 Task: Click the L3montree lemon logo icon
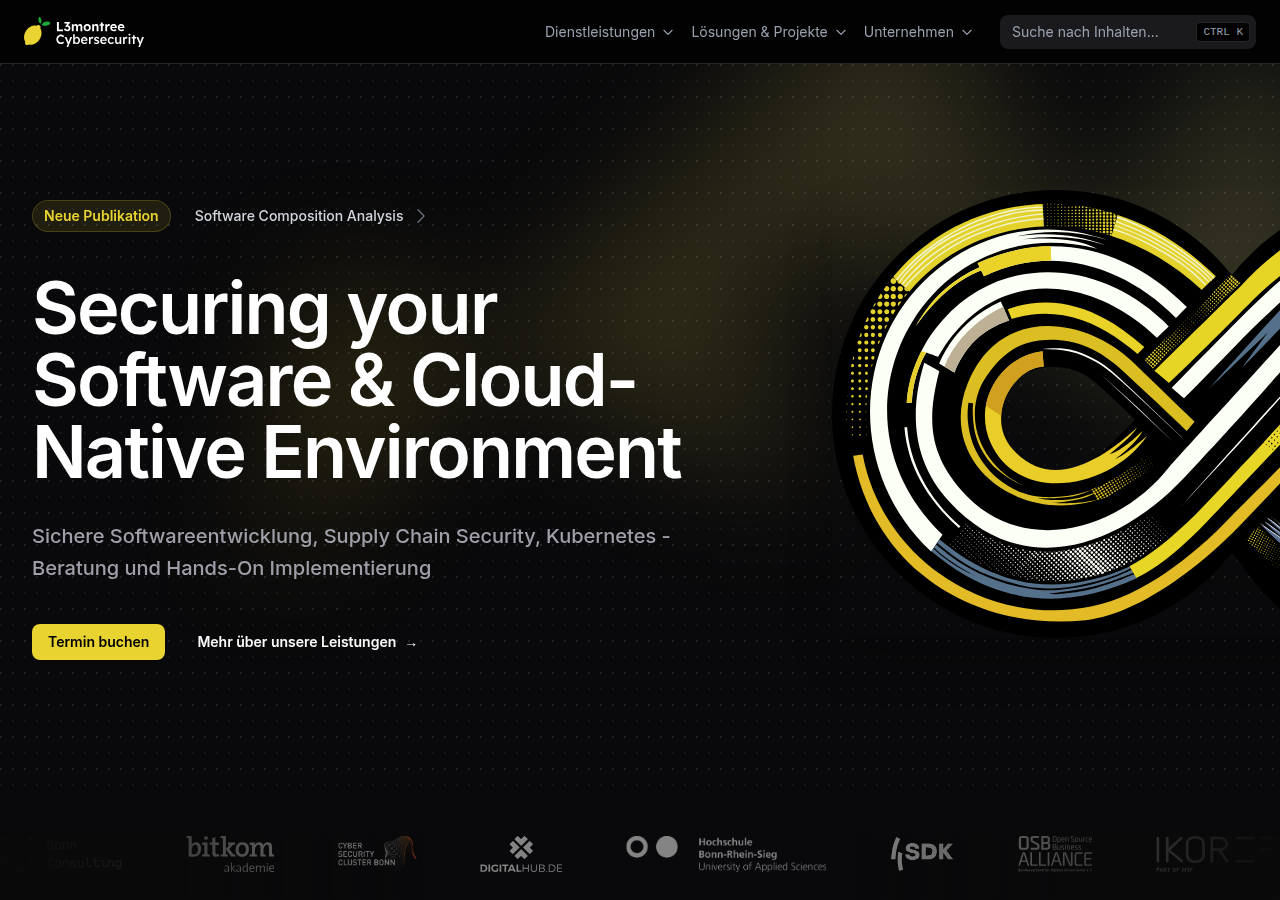click(x=36, y=32)
